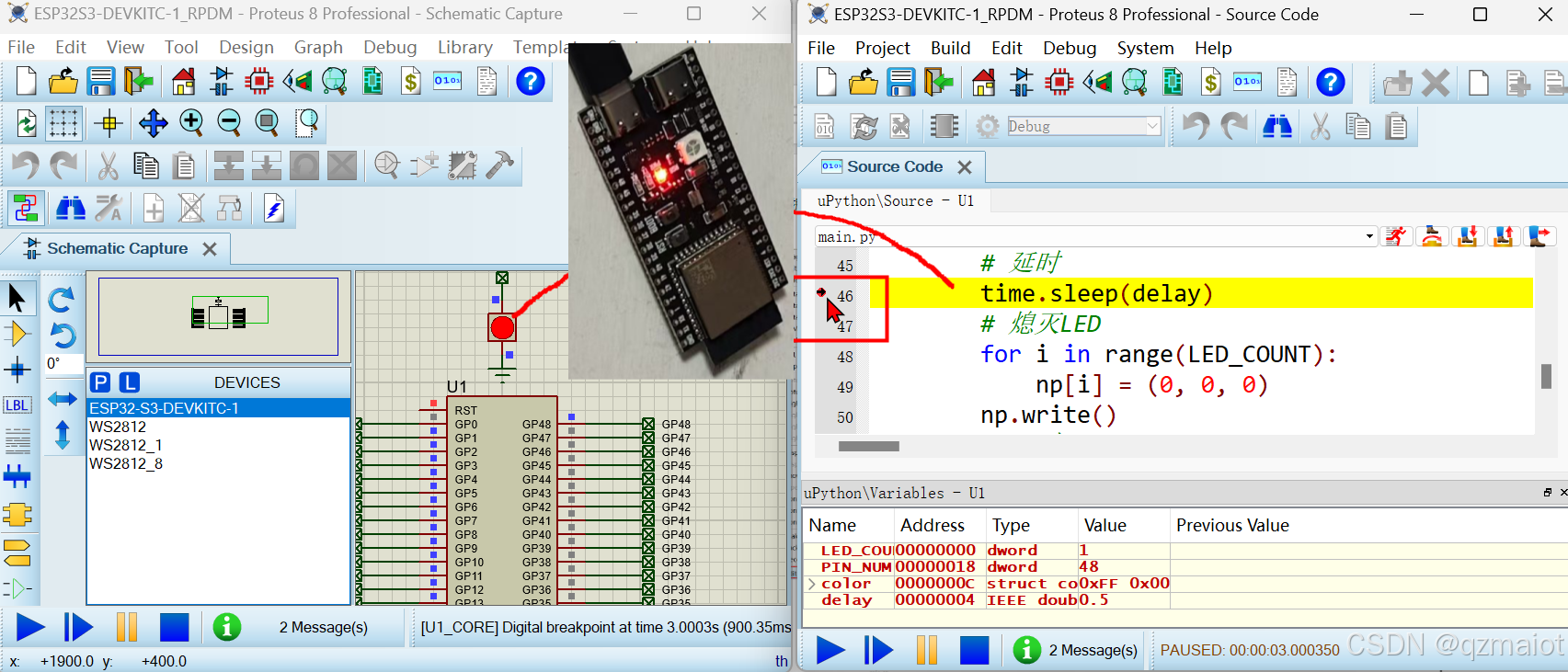Click the Previous Value column header
Viewport: 1568px width, 672px height.
pyautogui.click(x=1232, y=525)
